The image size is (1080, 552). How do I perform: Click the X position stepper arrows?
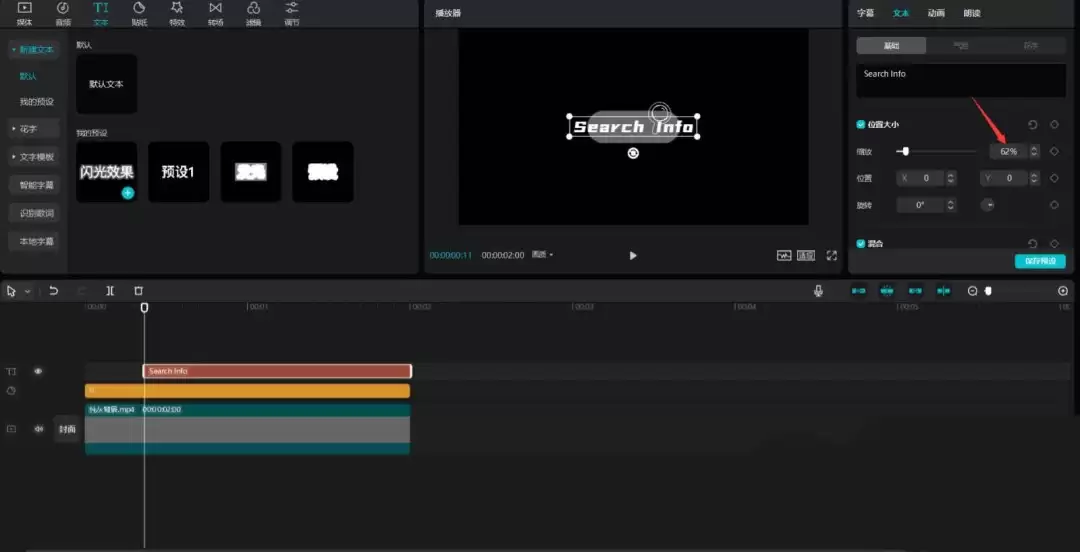[951, 178]
